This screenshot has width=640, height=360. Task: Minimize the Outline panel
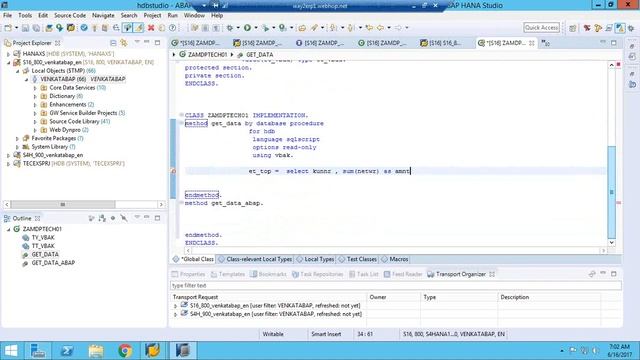(x=147, y=218)
